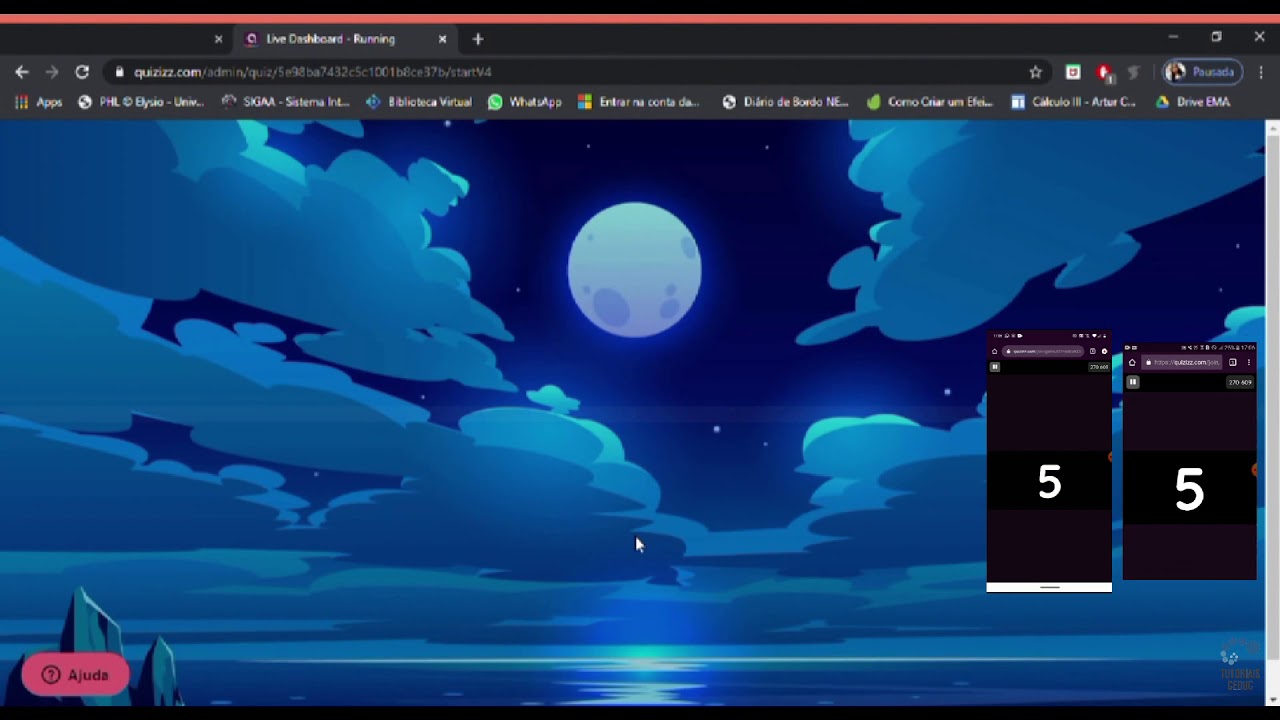Image resolution: width=1280 pixels, height=720 pixels.
Task: Reload the Quizizz page
Action: pos(82,72)
